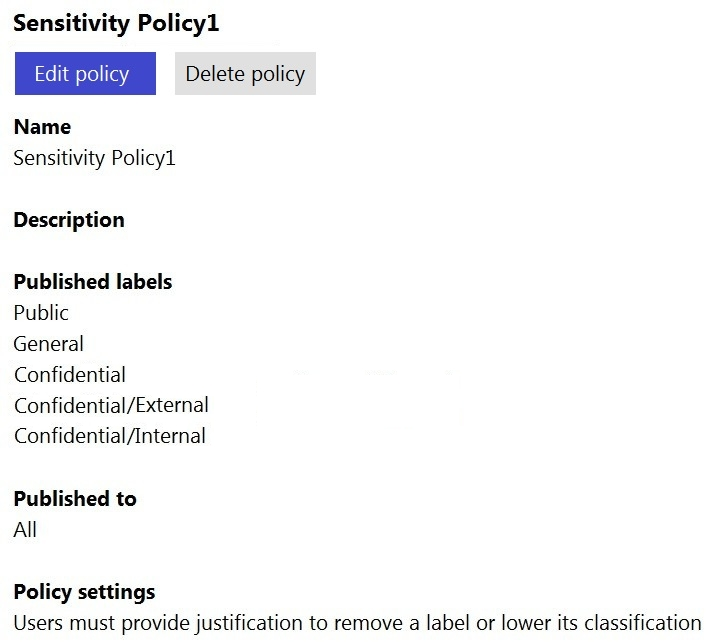Click the standalone Confidential label entry
The image size is (712, 642).
69,375
